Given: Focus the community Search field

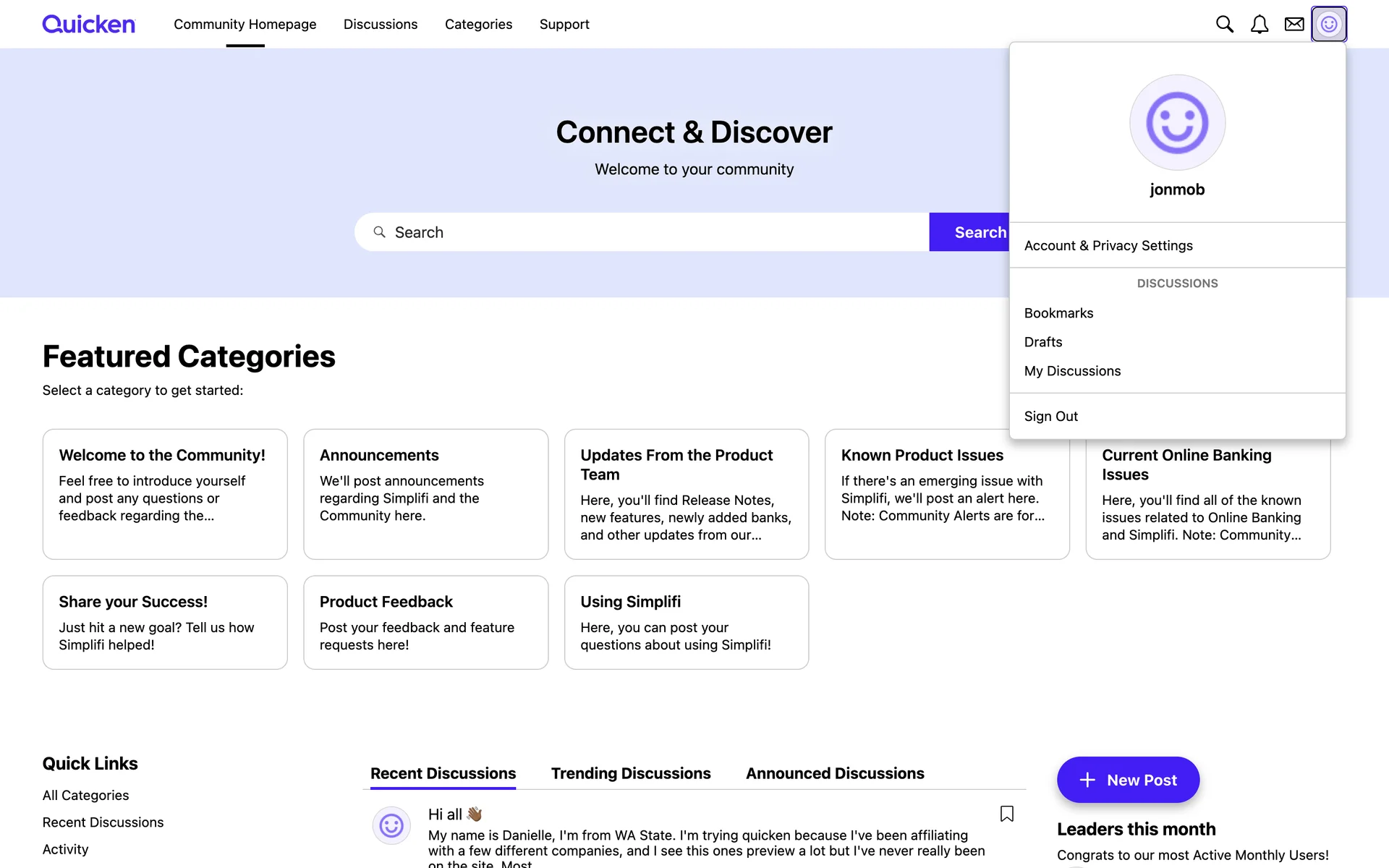Looking at the screenshot, I should pos(651,232).
